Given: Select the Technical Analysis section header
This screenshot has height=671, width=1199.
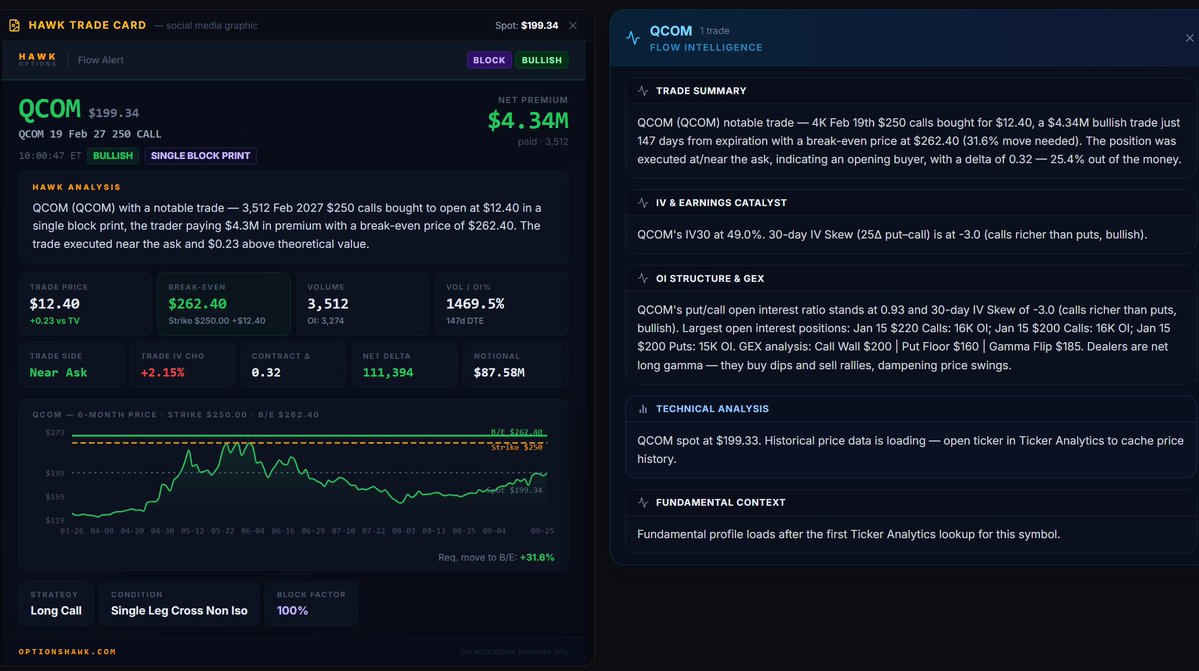Looking at the screenshot, I should (712, 409).
